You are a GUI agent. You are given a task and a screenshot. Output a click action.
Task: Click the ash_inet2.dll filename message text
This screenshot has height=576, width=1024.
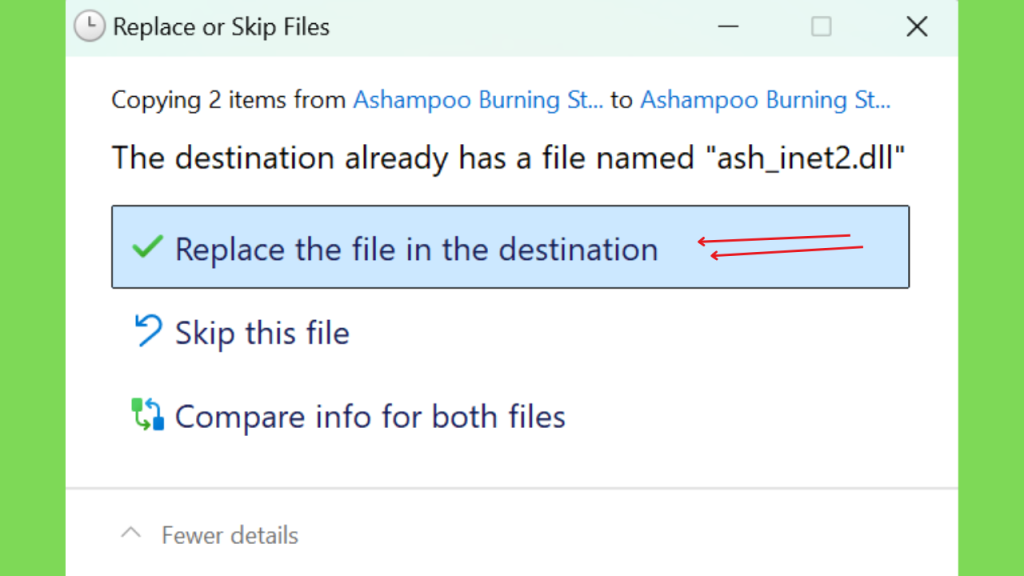point(508,158)
